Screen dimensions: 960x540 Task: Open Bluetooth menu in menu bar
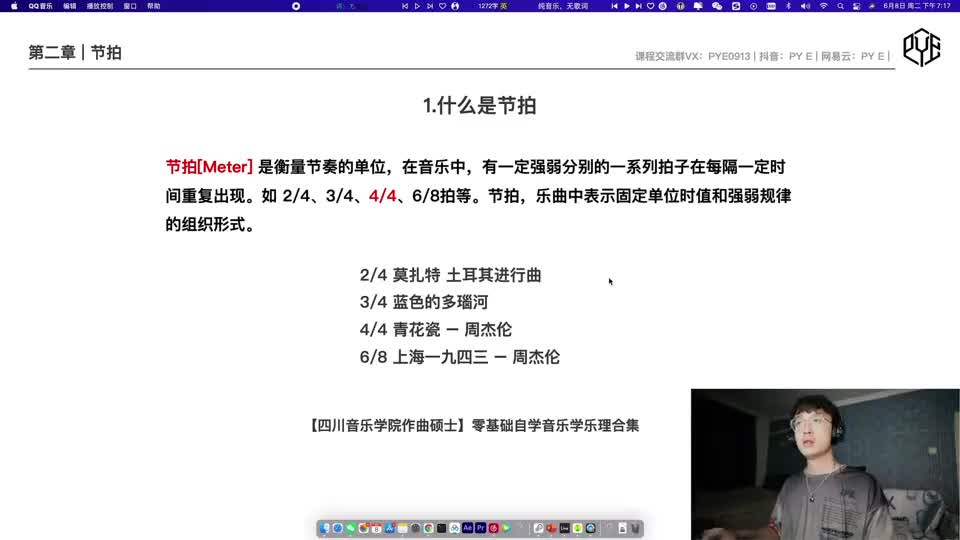pos(788,6)
